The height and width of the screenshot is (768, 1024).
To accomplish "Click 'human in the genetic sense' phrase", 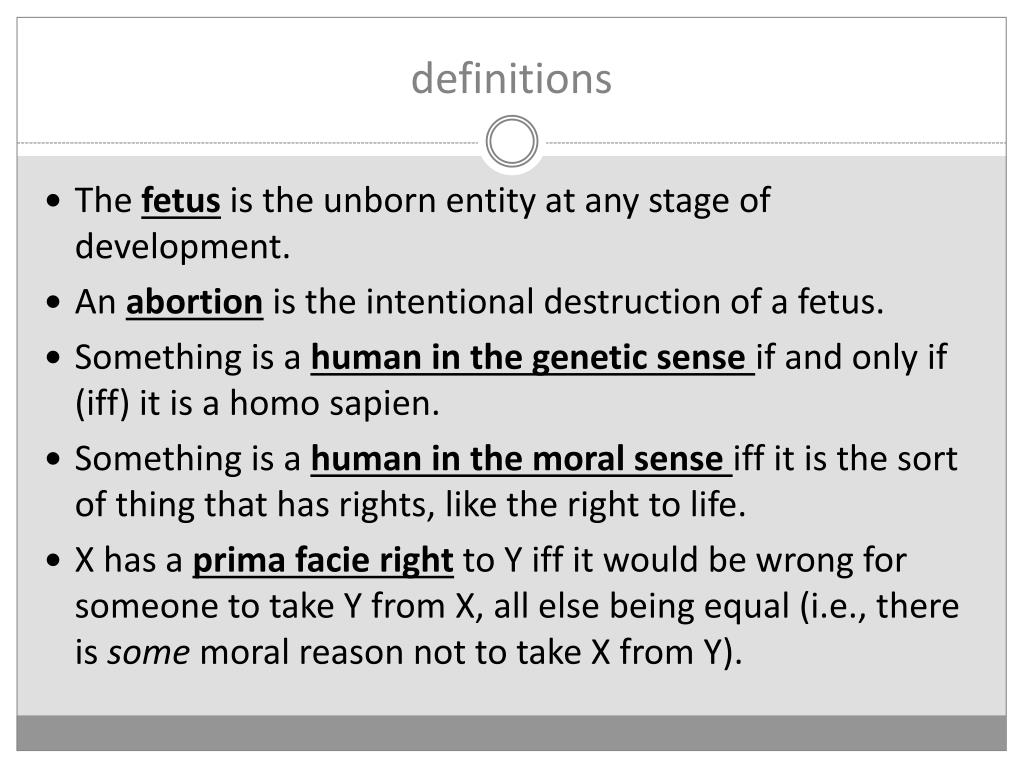I will click(532, 358).
